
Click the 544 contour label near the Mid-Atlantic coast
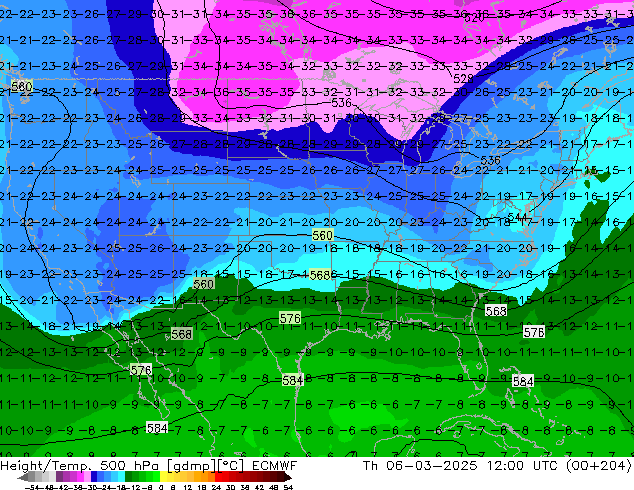518,217
